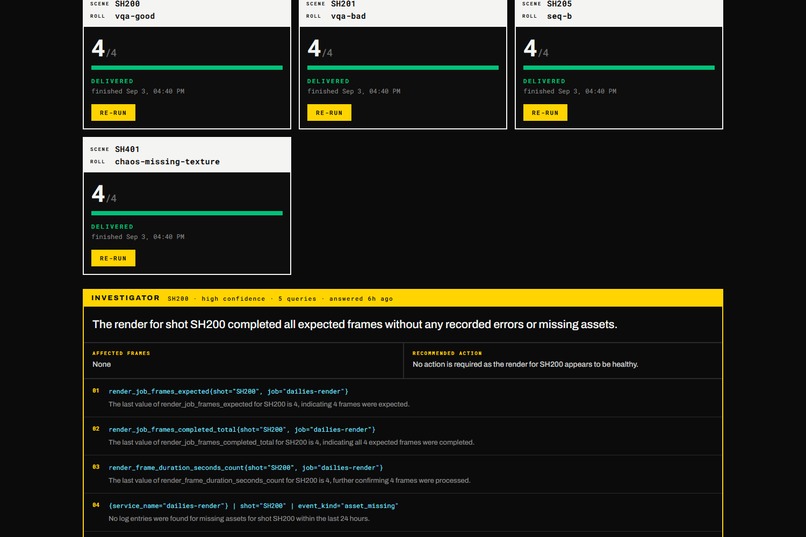Open query 02 render_job_frames_completed_total
806x537 pixels.
click(242, 430)
